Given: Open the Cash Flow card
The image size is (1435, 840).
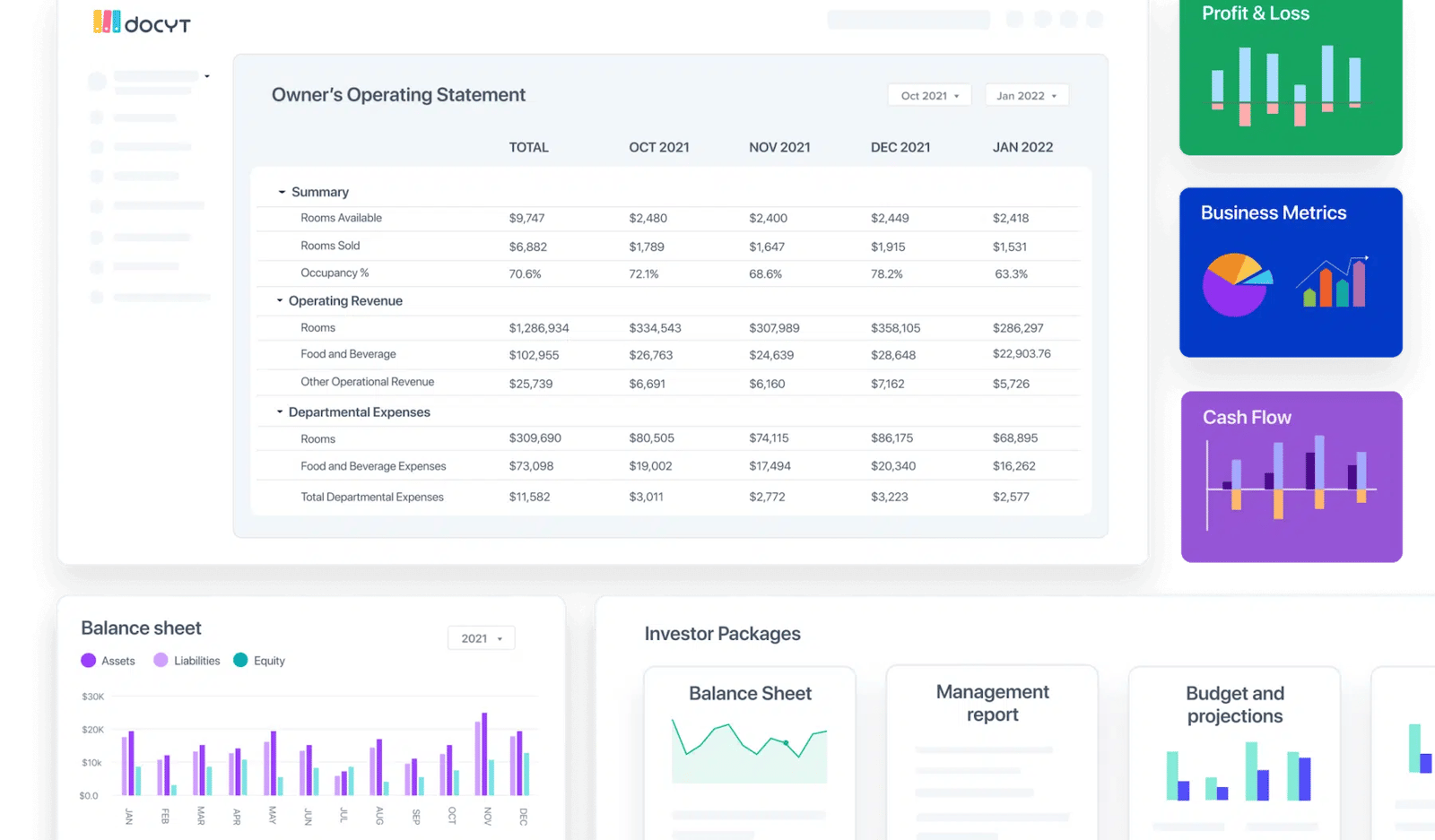Looking at the screenshot, I should click(1291, 477).
